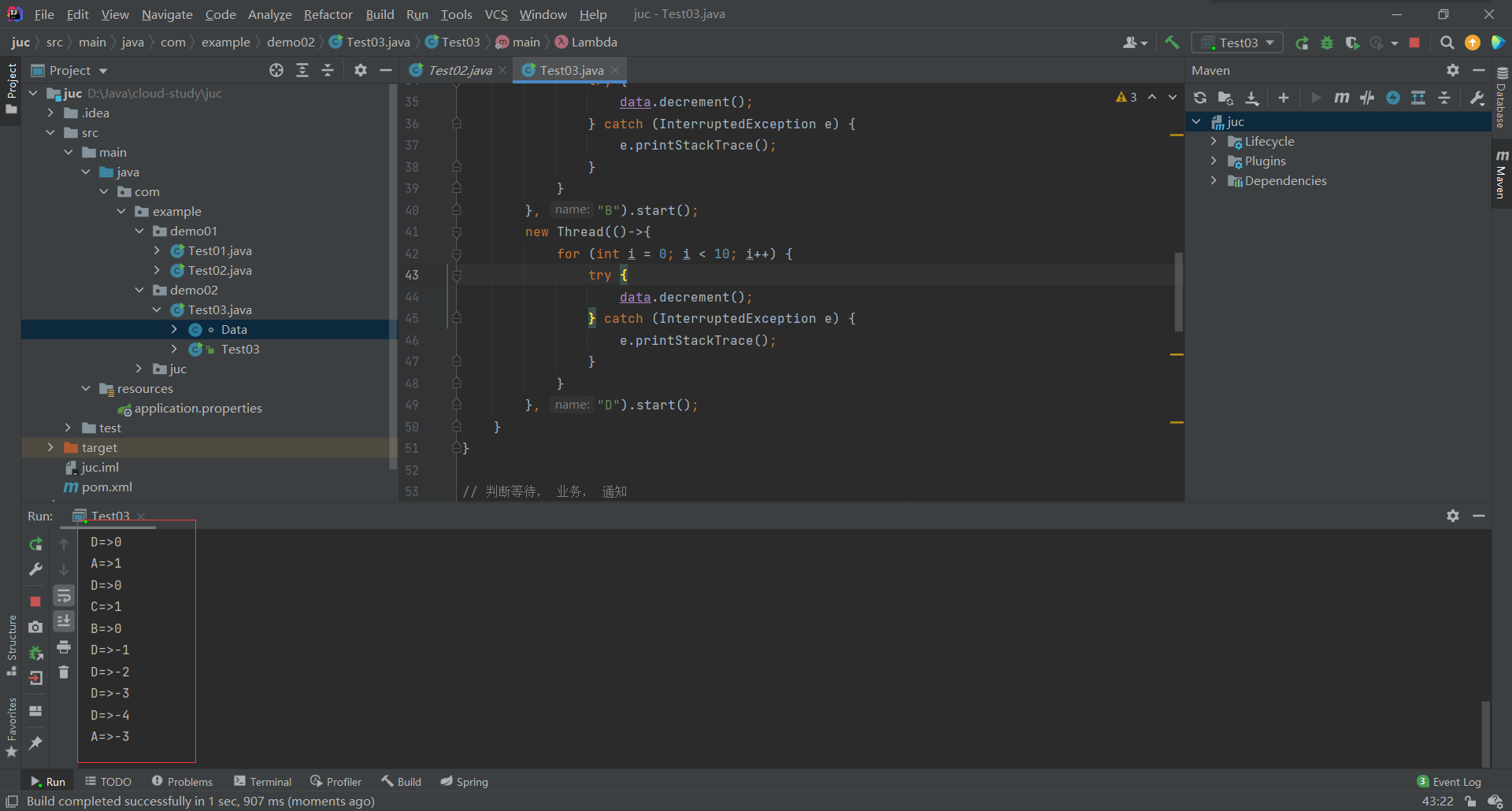
Task: Click the Build Project hammer icon
Action: point(1172,43)
